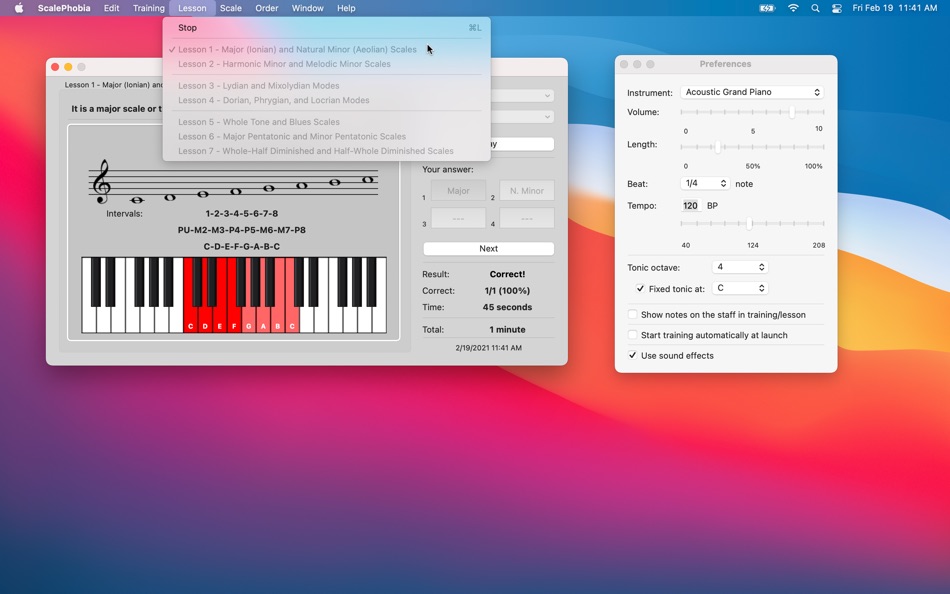950x594 pixels.
Task: Click interval text PU-M2-M3-P4-P5-M6-M7-P8
Action: [242, 230]
